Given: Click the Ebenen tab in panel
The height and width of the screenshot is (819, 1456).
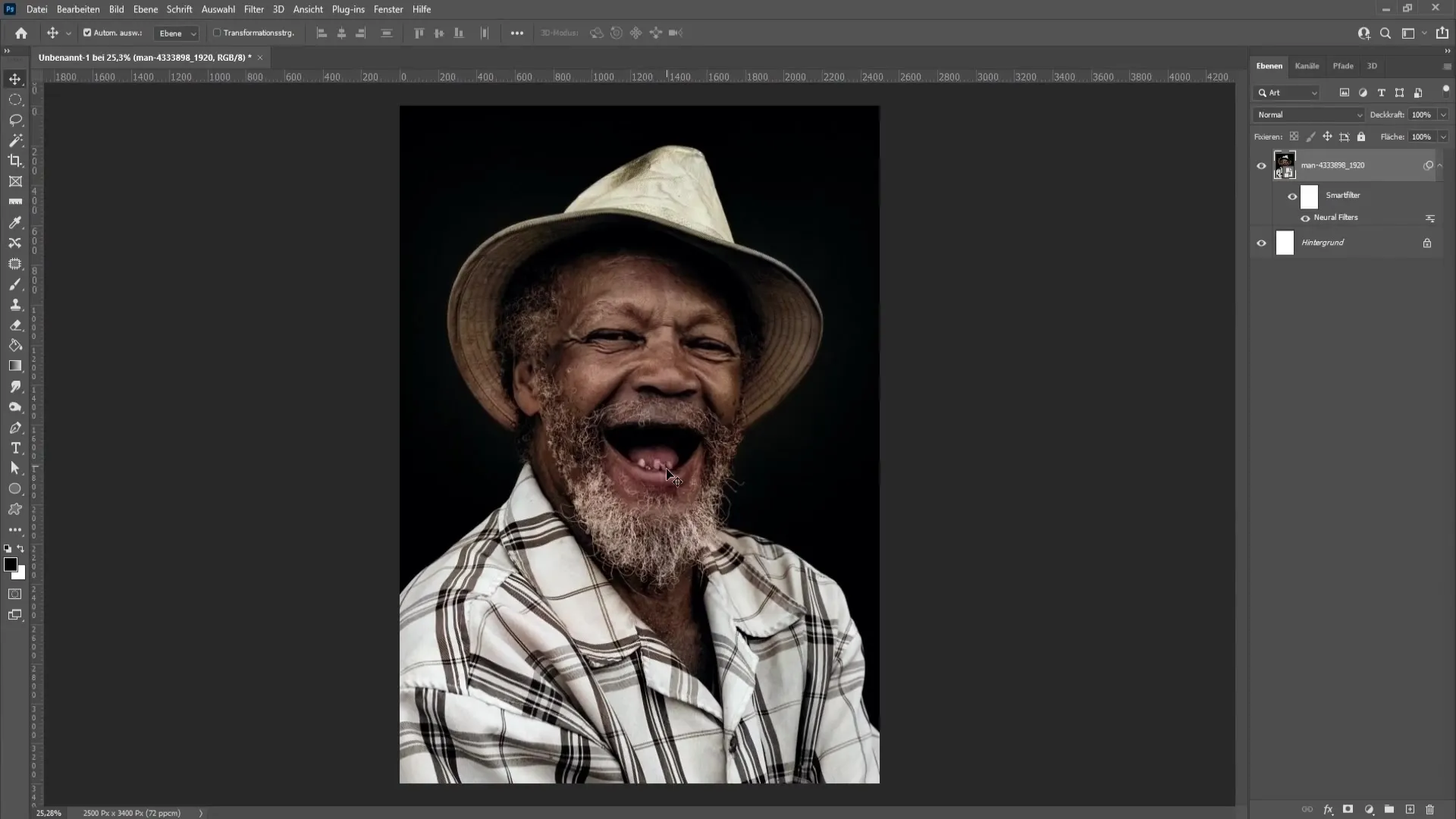Looking at the screenshot, I should point(1269,66).
